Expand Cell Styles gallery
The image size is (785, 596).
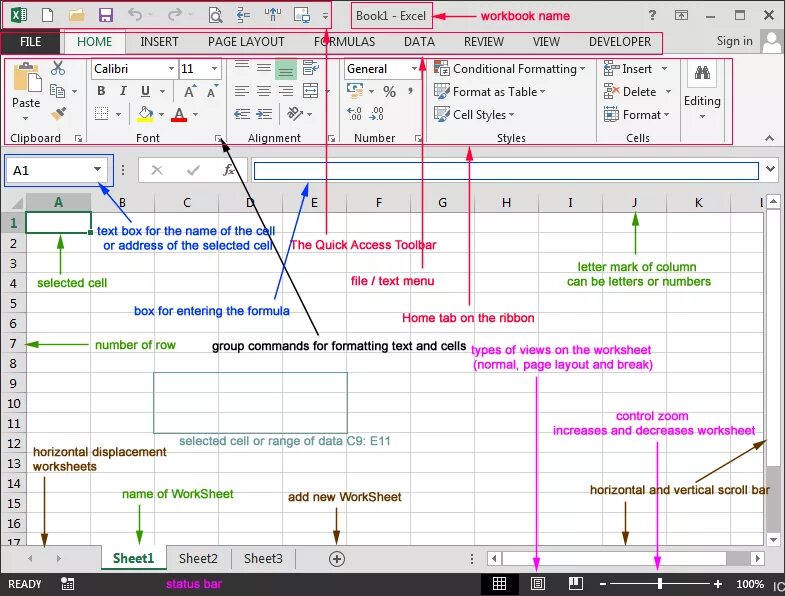(x=475, y=115)
